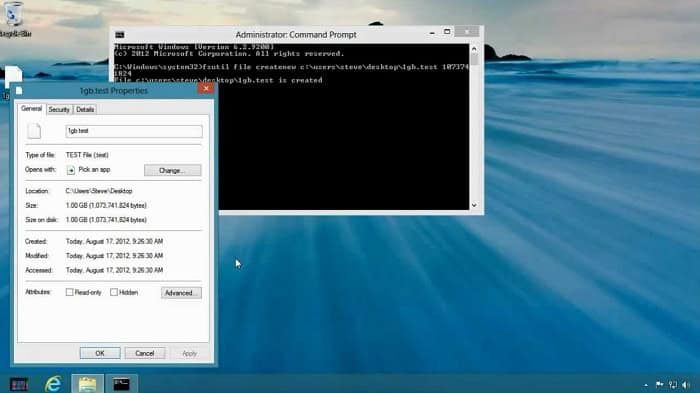
Task: Click the location path C:\Users\Steve\Desktop
Action: tap(99, 191)
